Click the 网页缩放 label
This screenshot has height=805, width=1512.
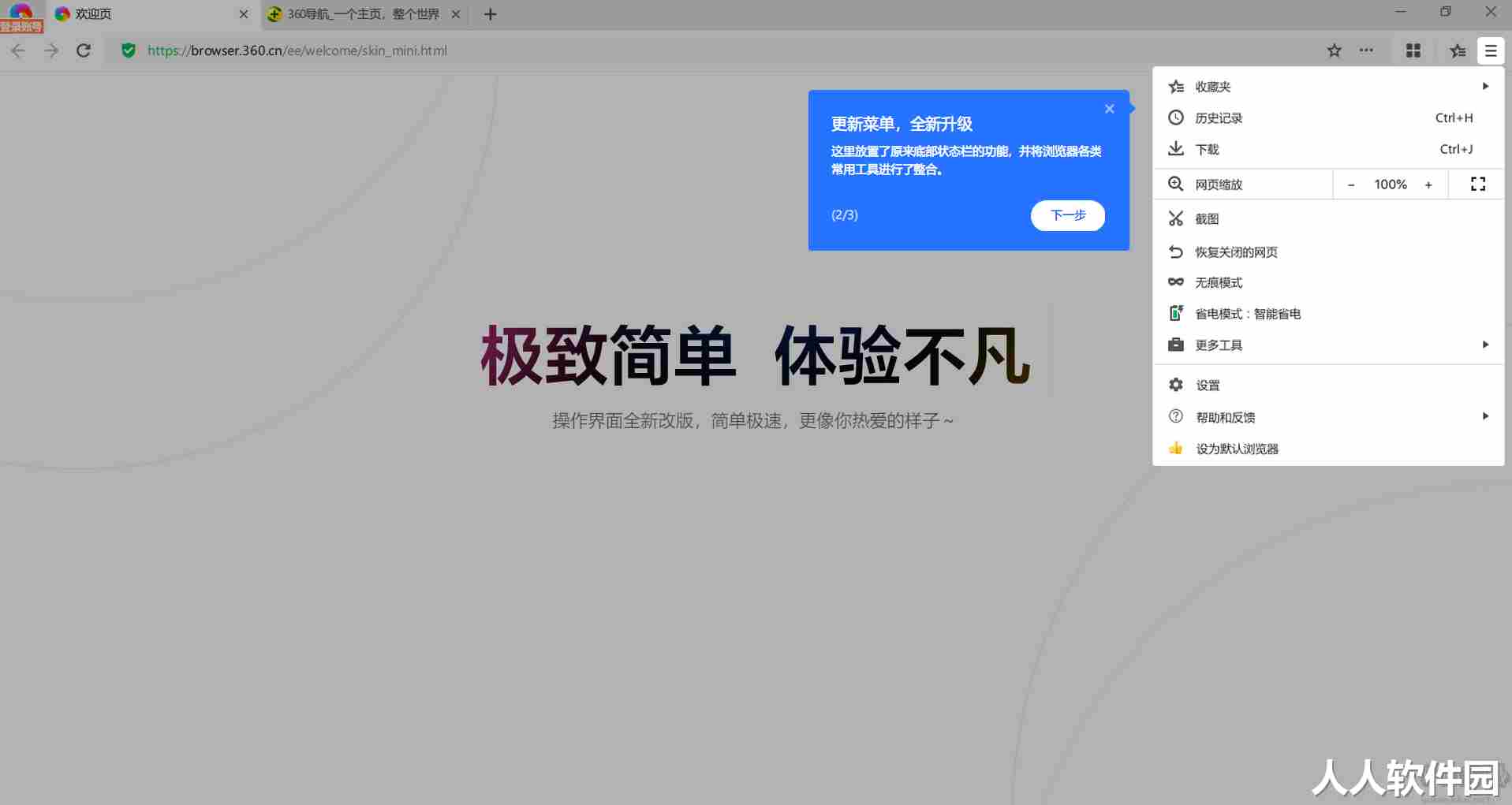(1219, 184)
